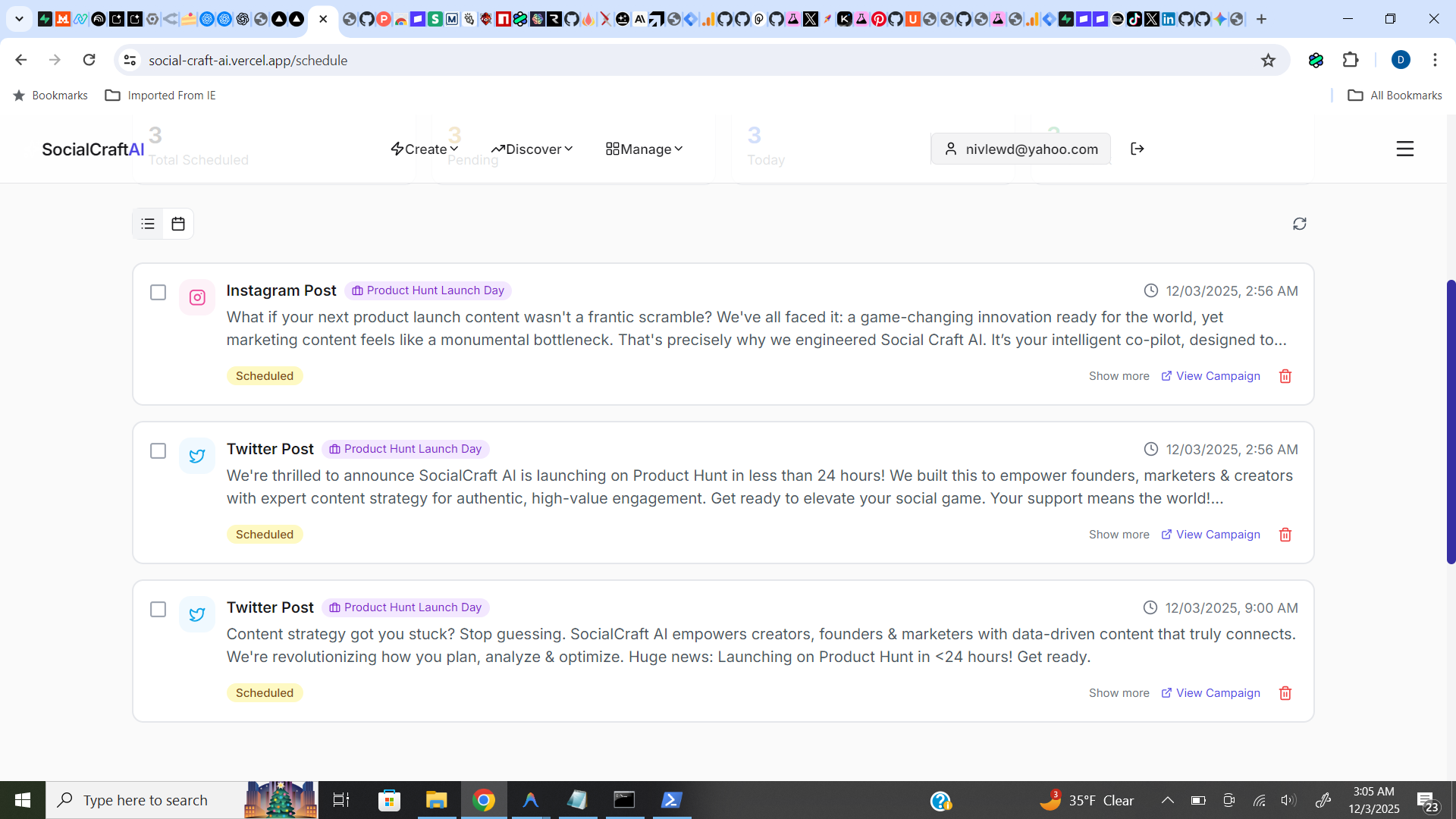This screenshot has width=1456, height=819.
Task: Expand the Manage dropdown menu
Action: tap(645, 149)
